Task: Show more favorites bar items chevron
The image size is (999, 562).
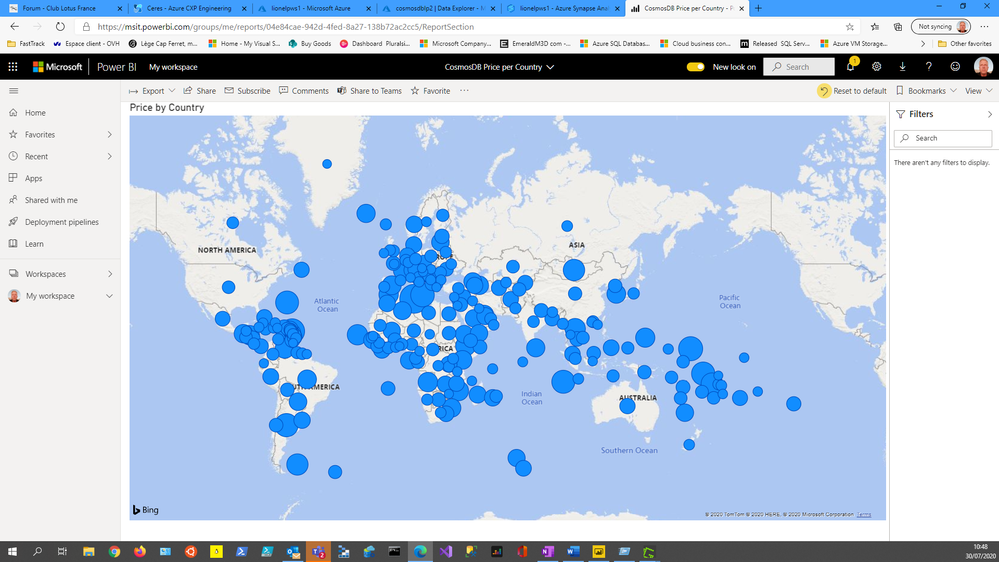Action: pyautogui.click(x=923, y=43)
